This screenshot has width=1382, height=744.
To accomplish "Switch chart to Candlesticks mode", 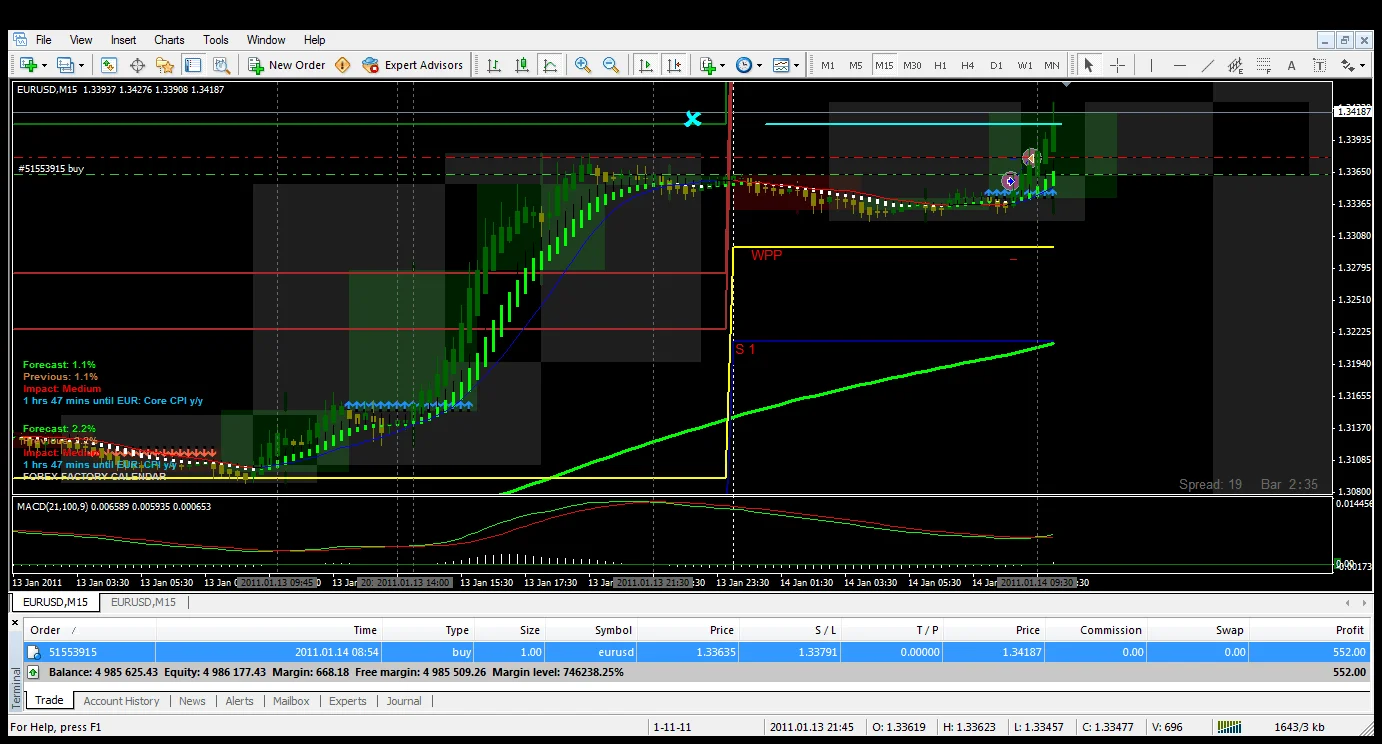I will coord(522,65).
